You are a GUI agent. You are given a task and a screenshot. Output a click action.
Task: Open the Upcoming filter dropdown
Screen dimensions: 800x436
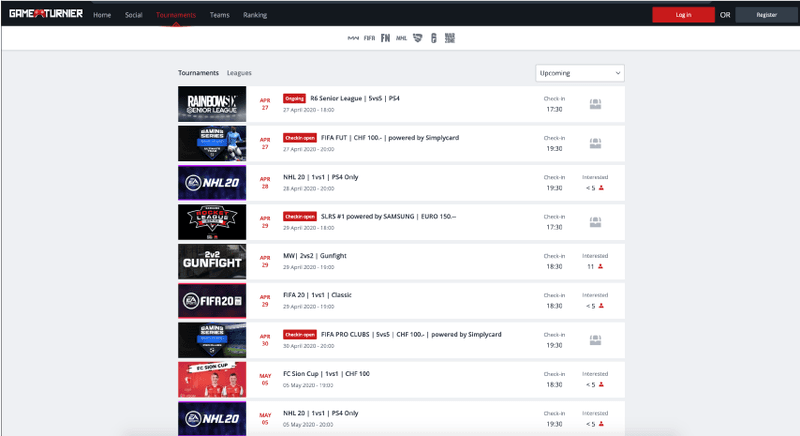click(x=580, y=73)
